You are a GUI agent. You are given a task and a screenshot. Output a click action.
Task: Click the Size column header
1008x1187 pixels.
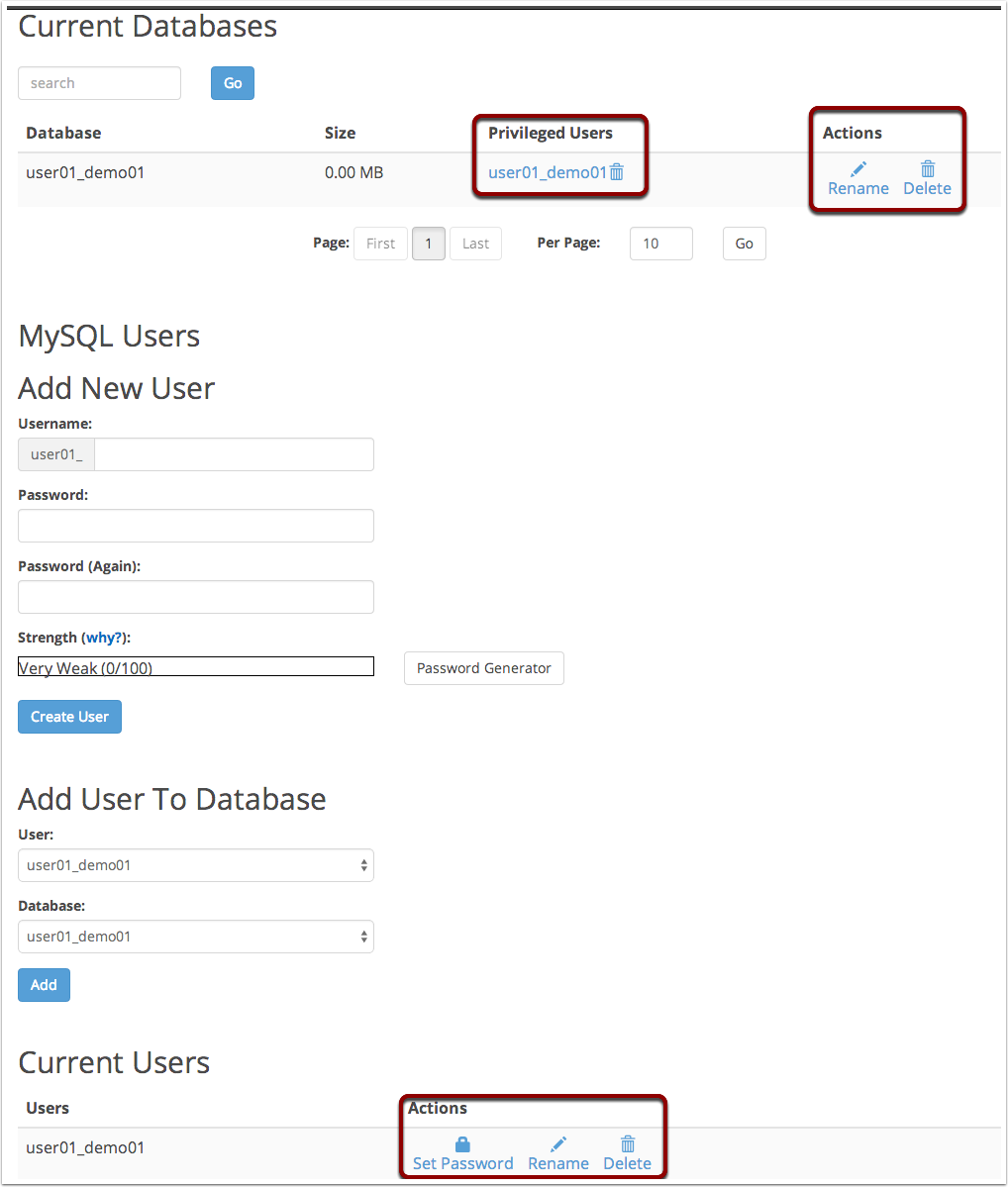(340, 134)
